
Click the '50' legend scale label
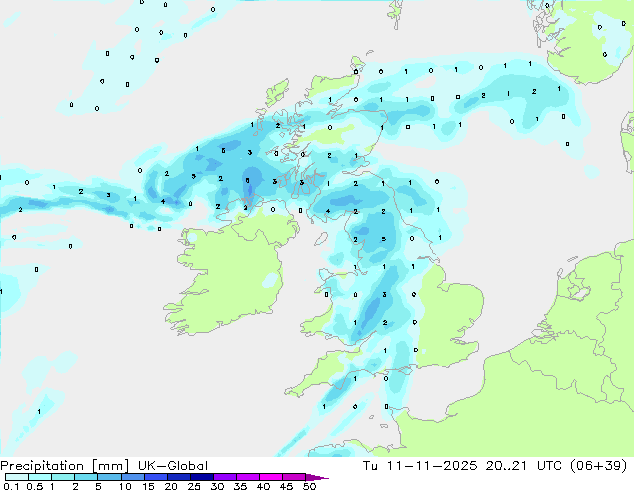[x=309, y=486]
